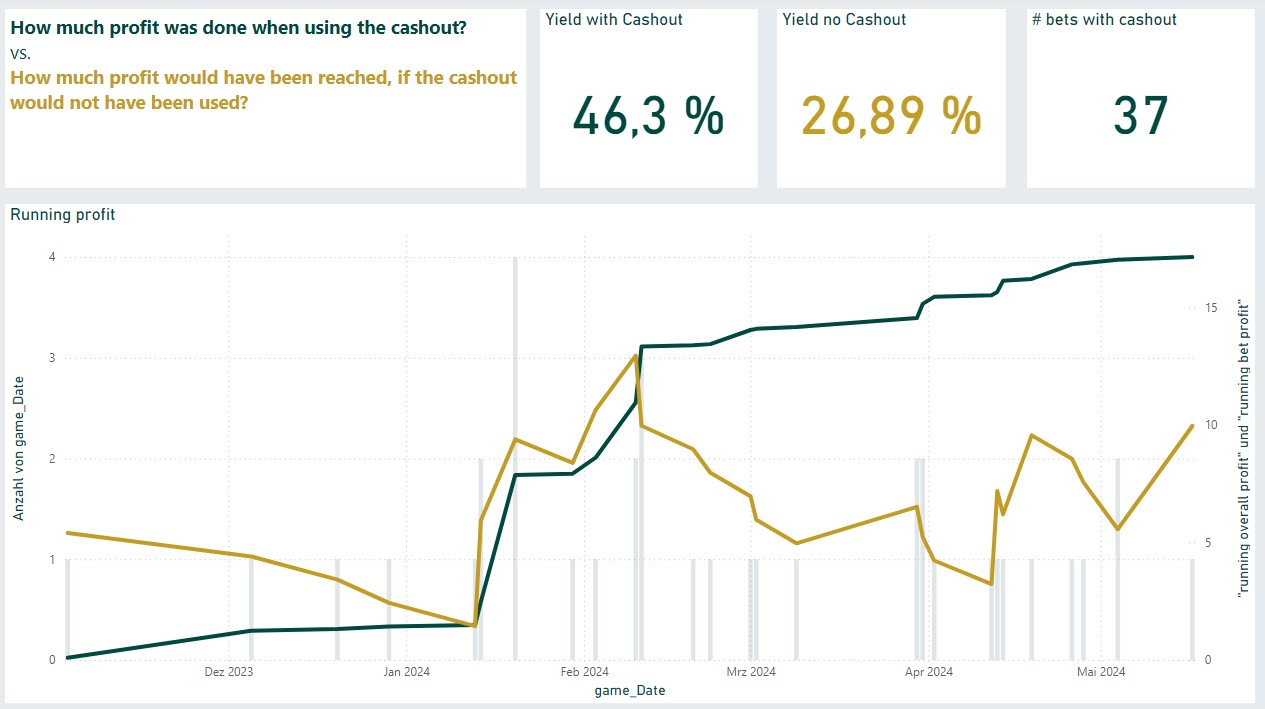Click the 'Mrz 2024' x-axis label

point(750,672)
